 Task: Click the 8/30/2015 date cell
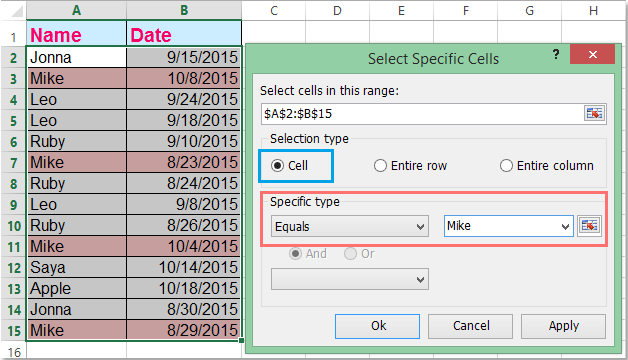pos(184,310)
